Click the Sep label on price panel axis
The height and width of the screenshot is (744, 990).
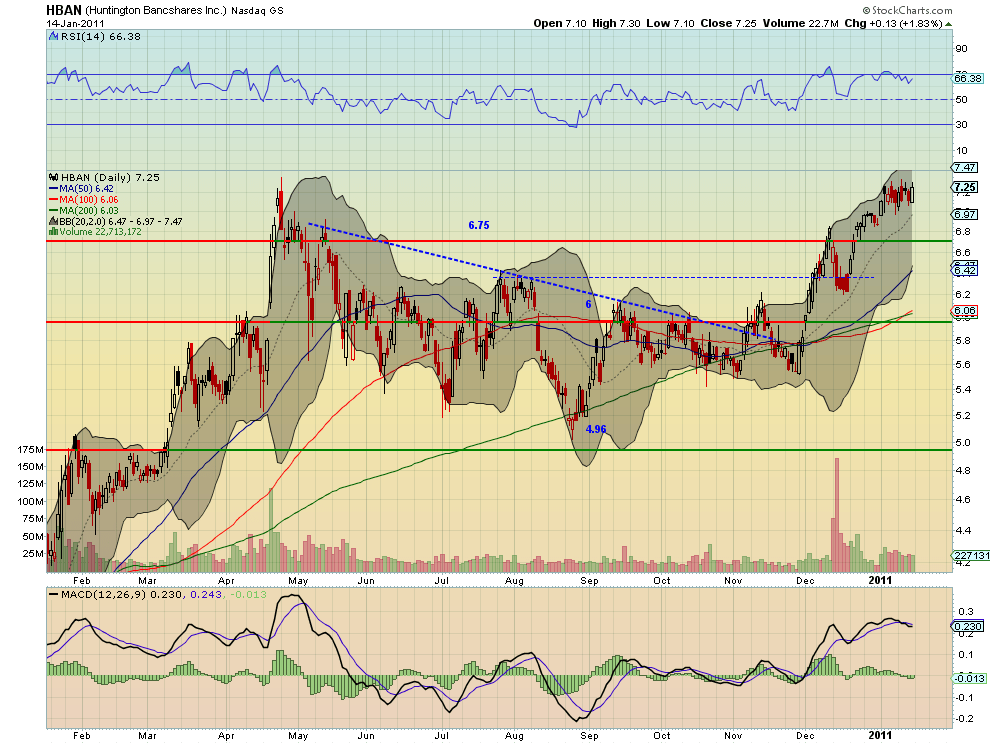click(x=589, y=581)
